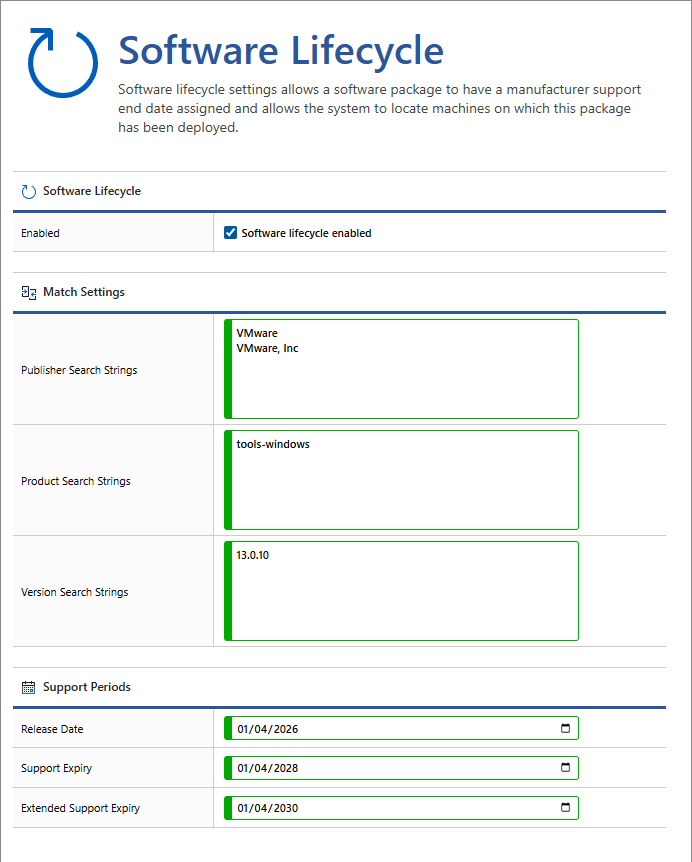Click the Support Periods section header
This screenshot has width=692, height=862.
click(x=87, y=687)
